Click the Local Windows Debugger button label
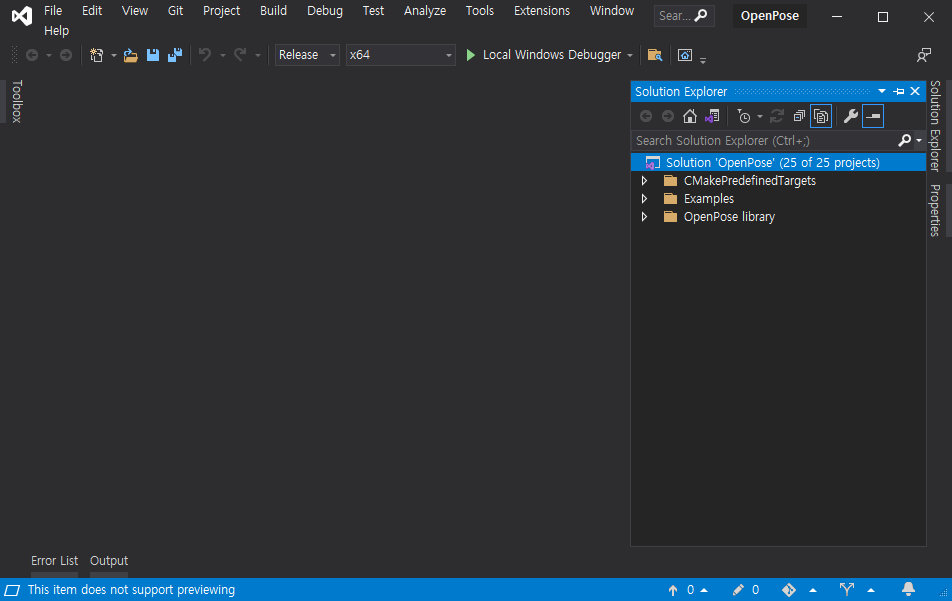The image size is (952, 601). [x=552, y=55]
